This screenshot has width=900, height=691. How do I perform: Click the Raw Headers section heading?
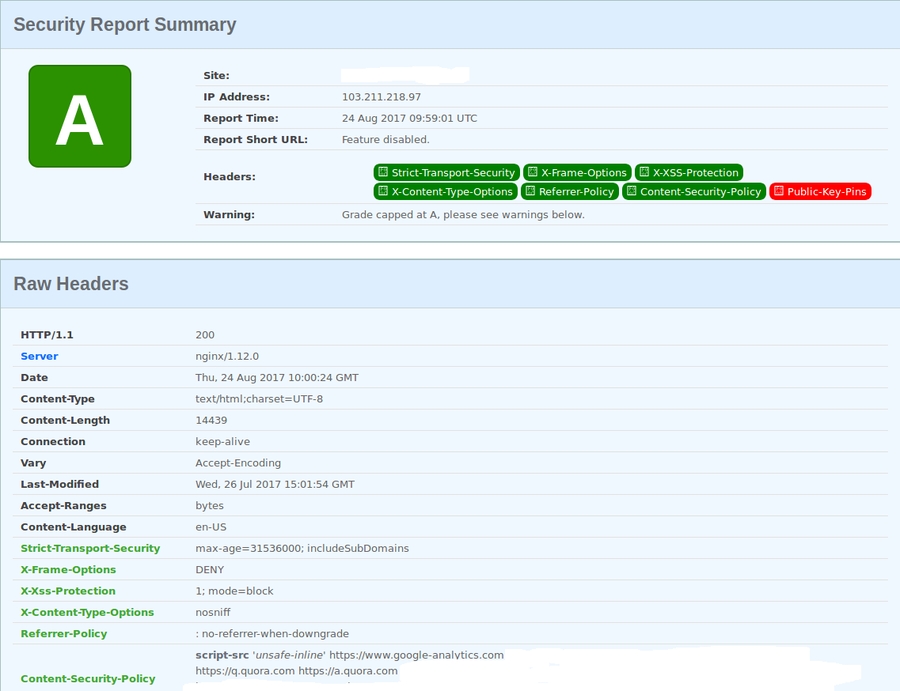point(71,284)
